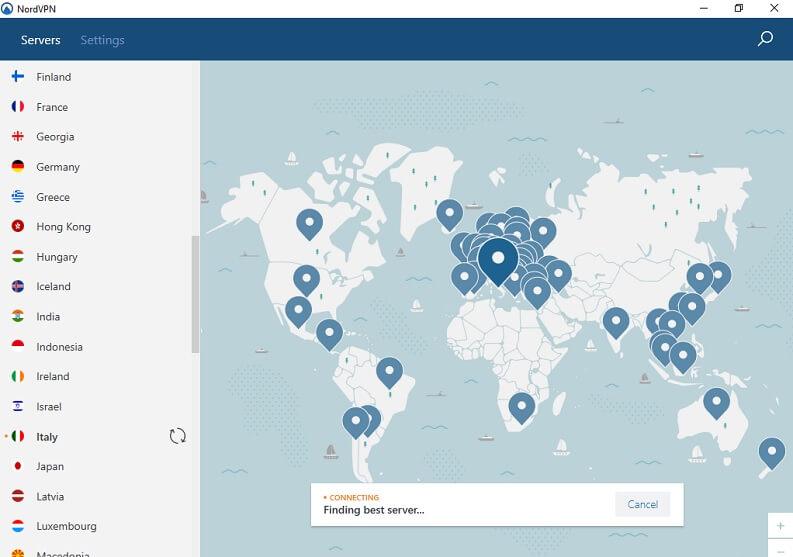The image size is (793, 557).
Task: Select the western Canada map pin
Action: coord(310,224)
